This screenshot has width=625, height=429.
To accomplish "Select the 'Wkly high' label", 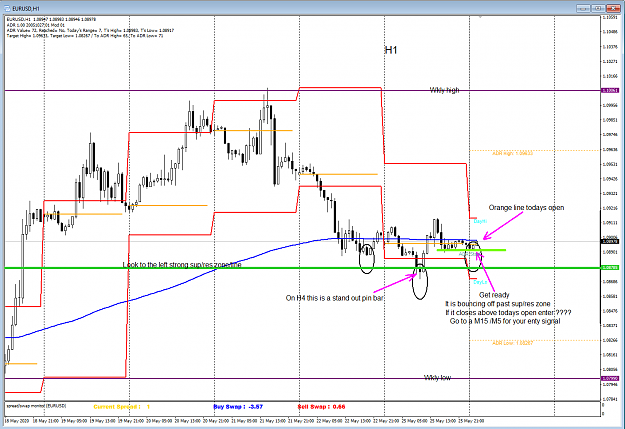I will pyautogui.click(x=444, y=90).
